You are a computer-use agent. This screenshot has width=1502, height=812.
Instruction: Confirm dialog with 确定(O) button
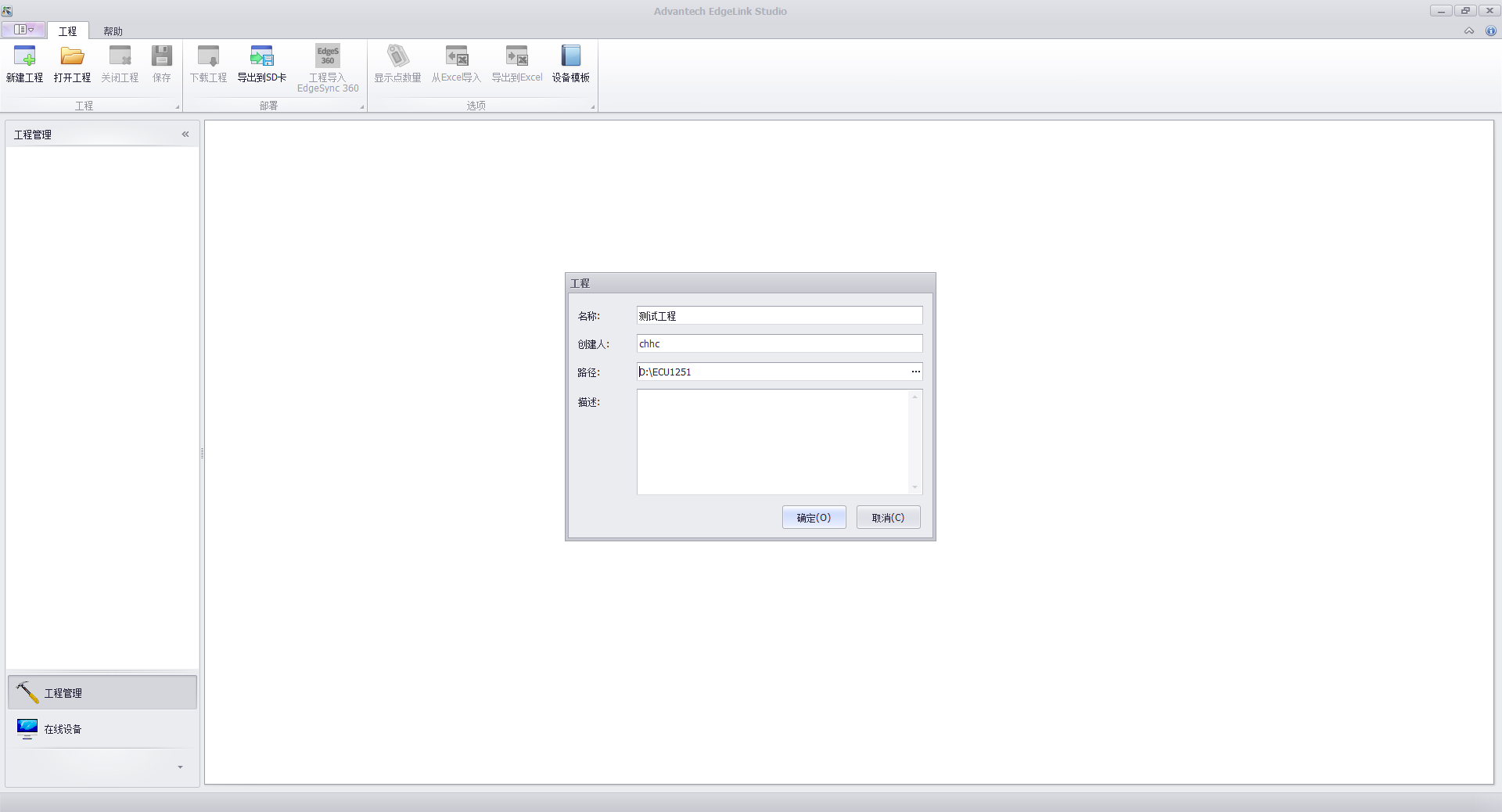click(x=814, y=518)
